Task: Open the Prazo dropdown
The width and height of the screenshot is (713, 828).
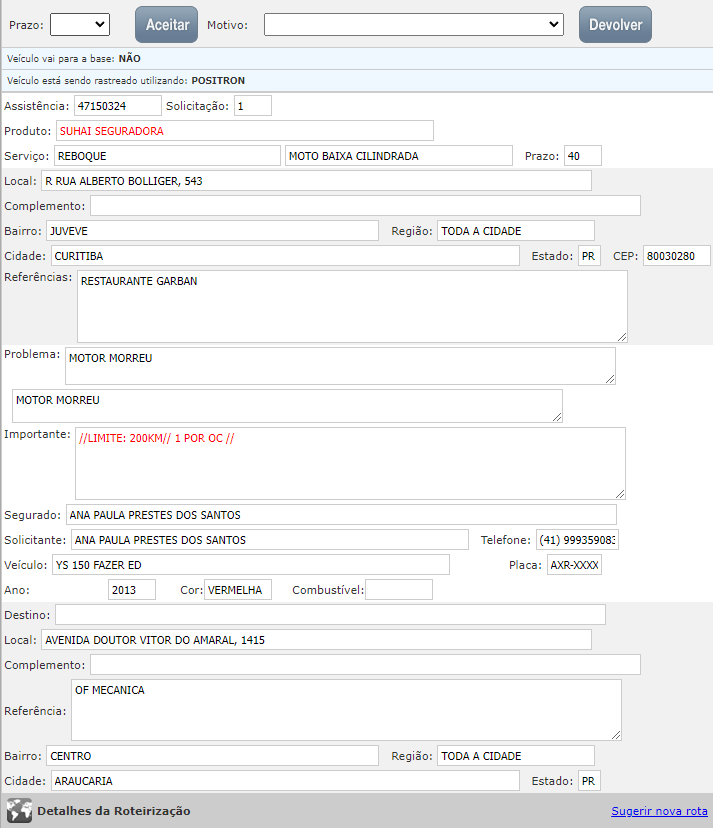Action: point(79,24)
